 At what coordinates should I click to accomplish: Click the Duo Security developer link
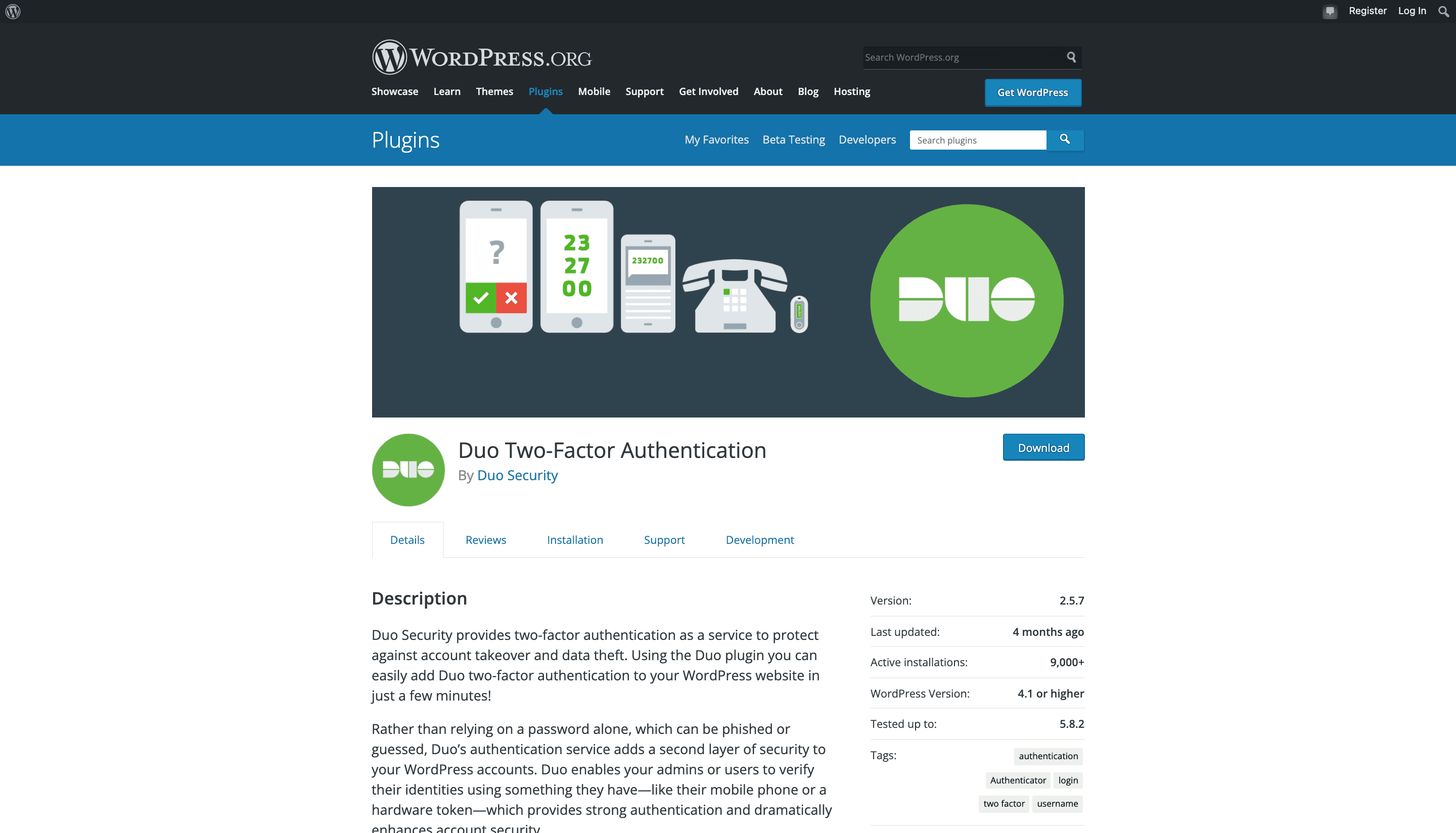[516, 475]
